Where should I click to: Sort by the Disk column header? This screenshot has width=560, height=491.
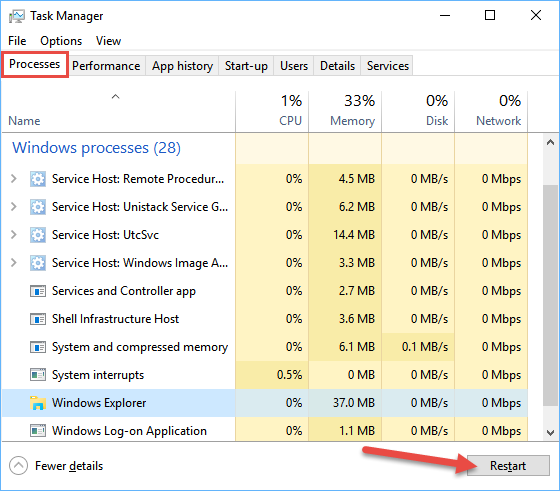coord(418,112)
